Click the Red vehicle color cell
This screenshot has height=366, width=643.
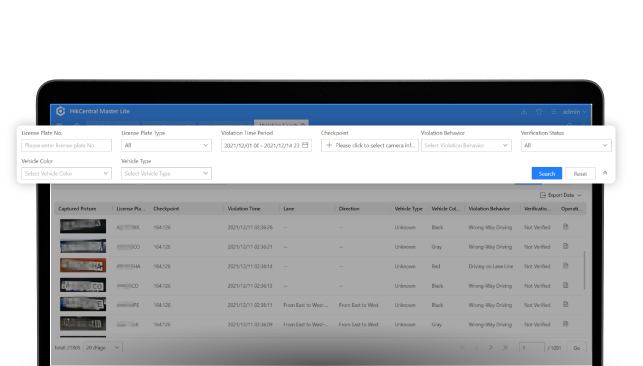click(x=436, y=266)
